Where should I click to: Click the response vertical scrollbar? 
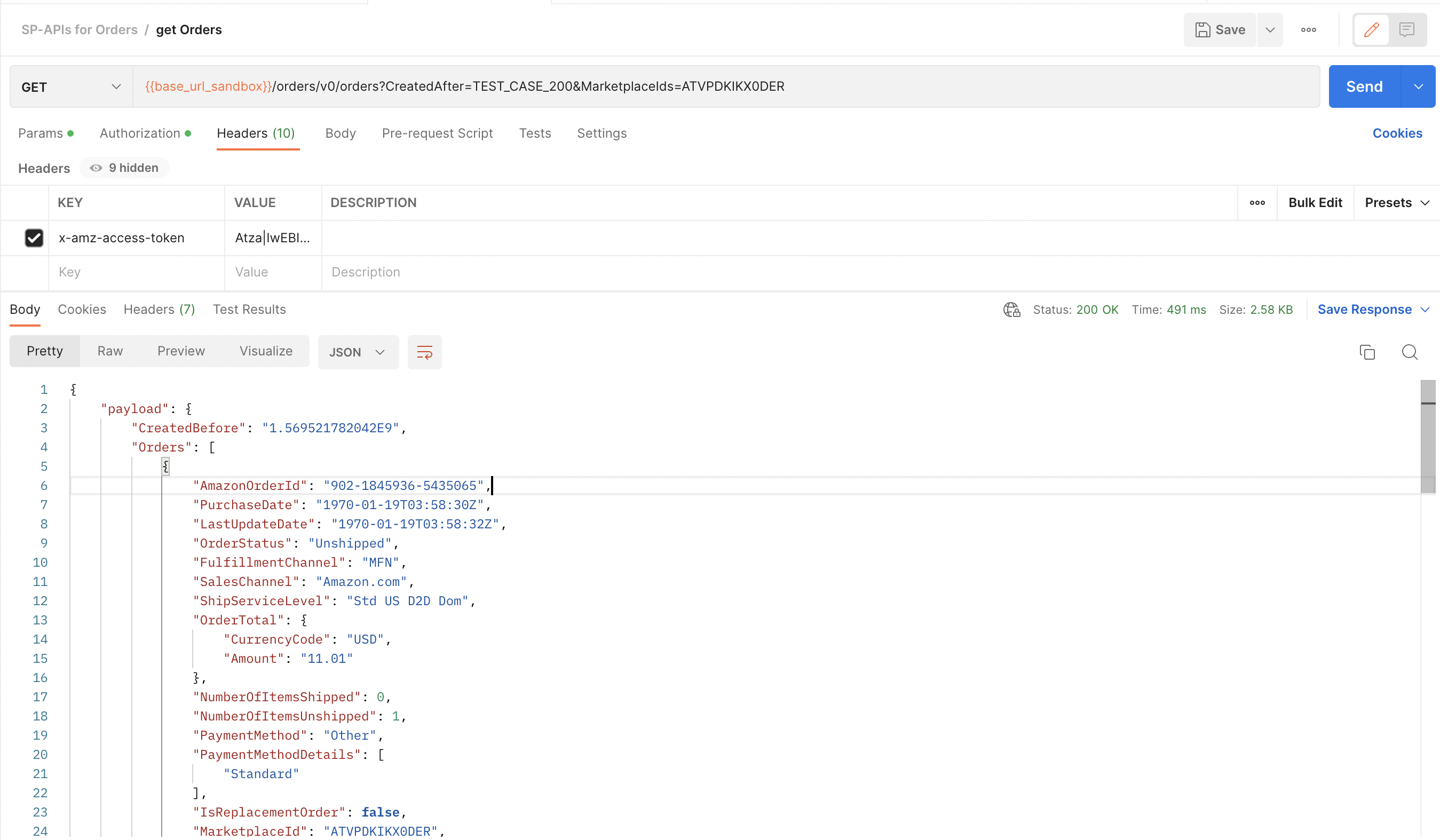click(1427, 437)
